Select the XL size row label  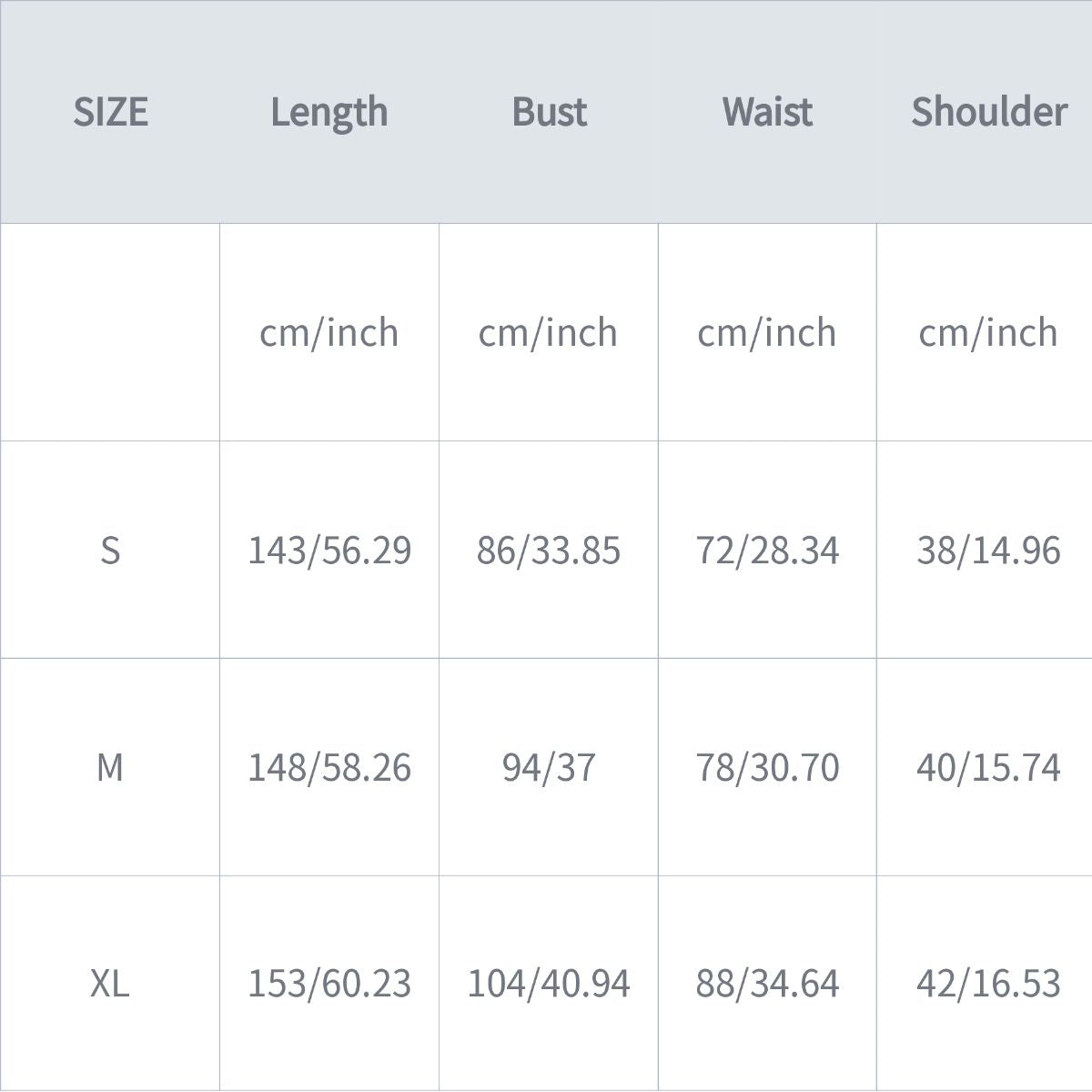(110, 984)
